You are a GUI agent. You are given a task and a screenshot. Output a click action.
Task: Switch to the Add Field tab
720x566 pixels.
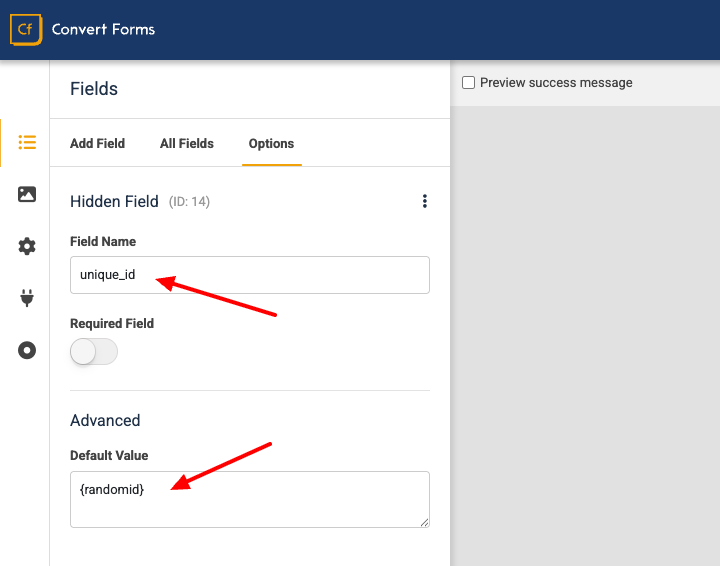(x=97, y=144)
